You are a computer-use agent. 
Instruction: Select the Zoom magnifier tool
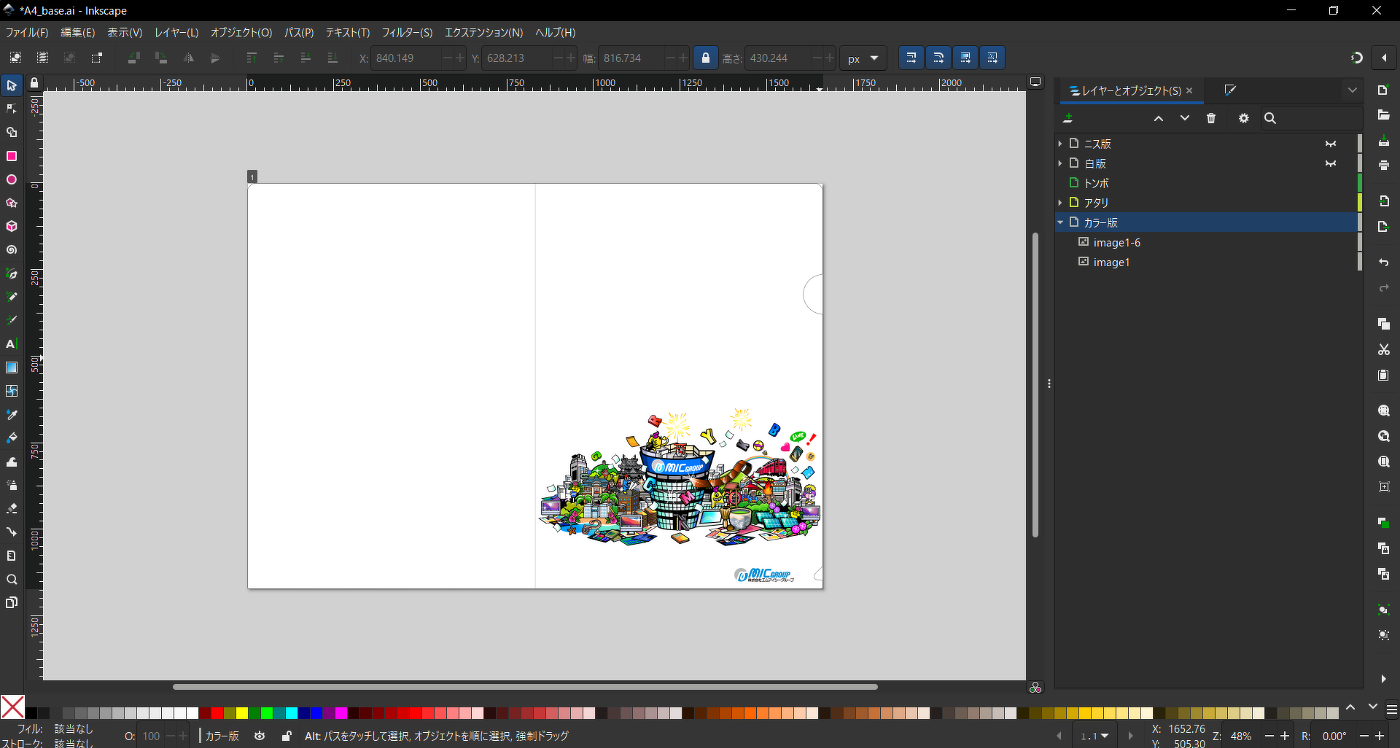12,580
